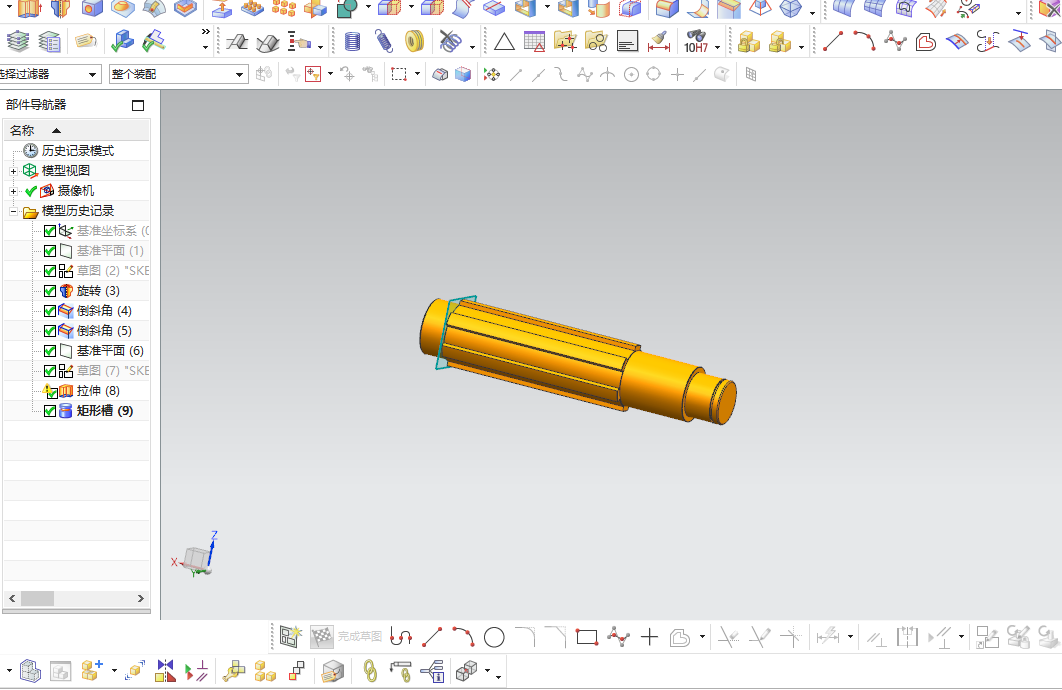Screen dimensions: 1062x690
Task: Select the Rectangle tool in sketch toolbar
Action: (587, 637)
